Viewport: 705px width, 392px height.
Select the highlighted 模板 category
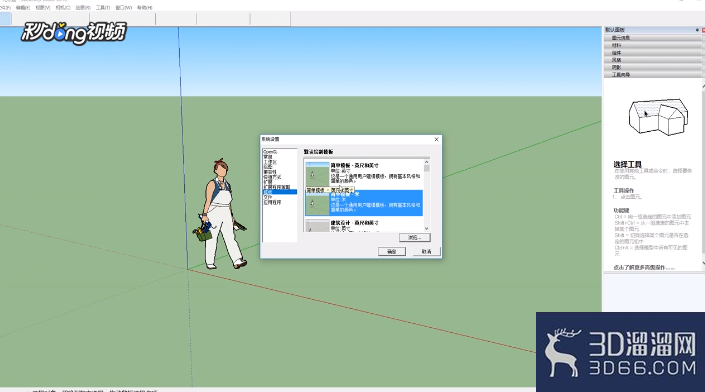[279, 192]
